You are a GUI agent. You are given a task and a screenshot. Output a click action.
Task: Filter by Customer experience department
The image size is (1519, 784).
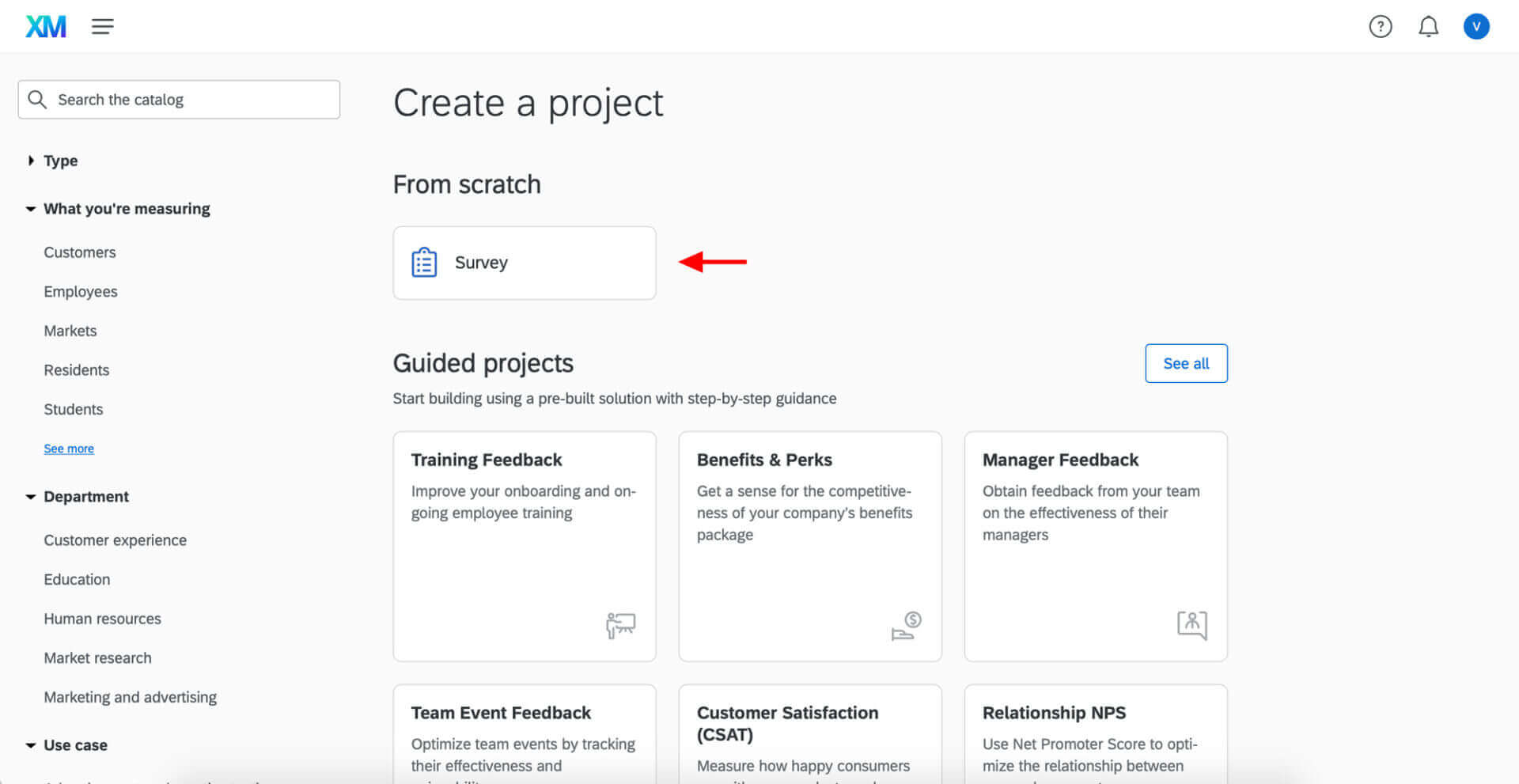(x=116, y=540)
